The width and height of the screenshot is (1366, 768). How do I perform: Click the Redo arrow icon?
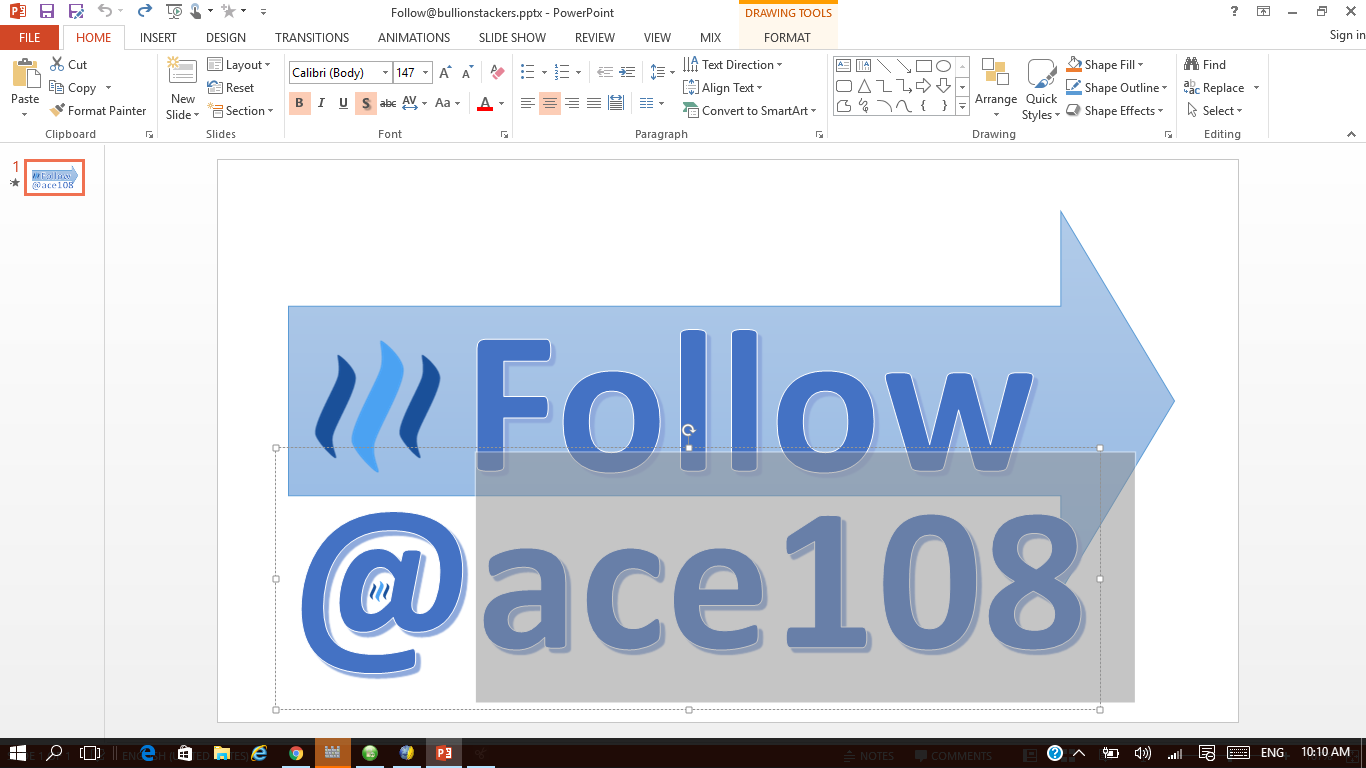[x=145, y=12]
